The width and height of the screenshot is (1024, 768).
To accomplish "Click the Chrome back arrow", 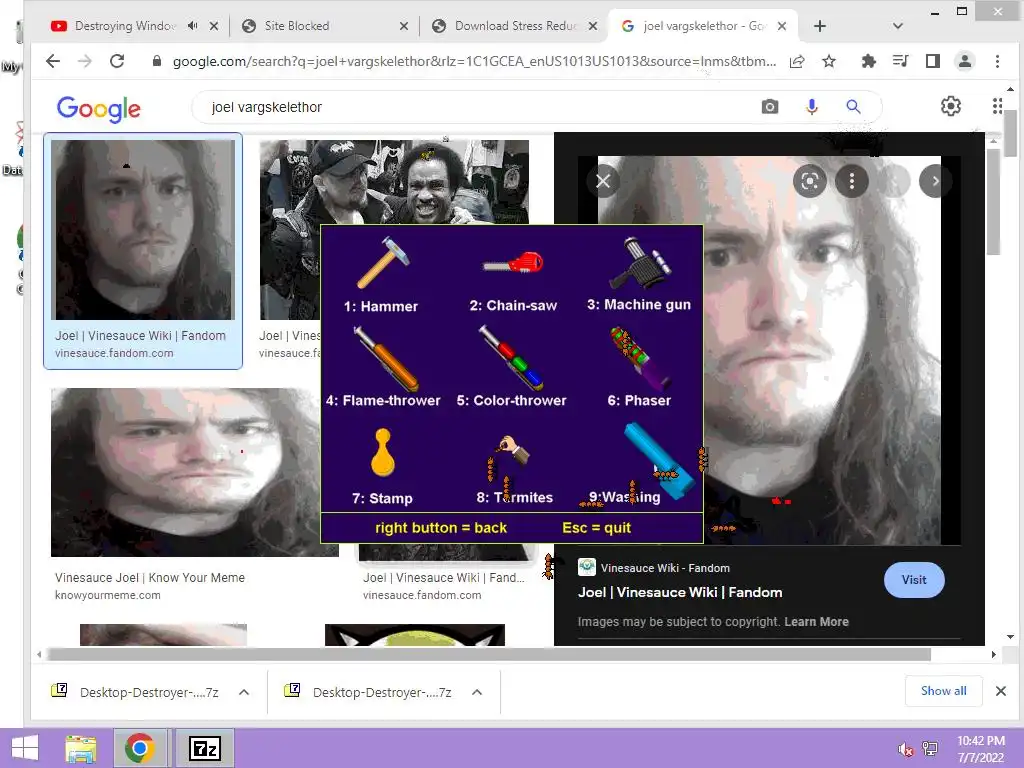I will 53,61.
